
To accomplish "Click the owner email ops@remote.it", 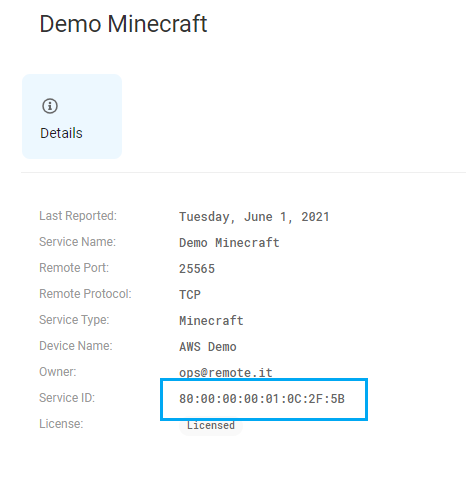I will (x=226, y=373).
